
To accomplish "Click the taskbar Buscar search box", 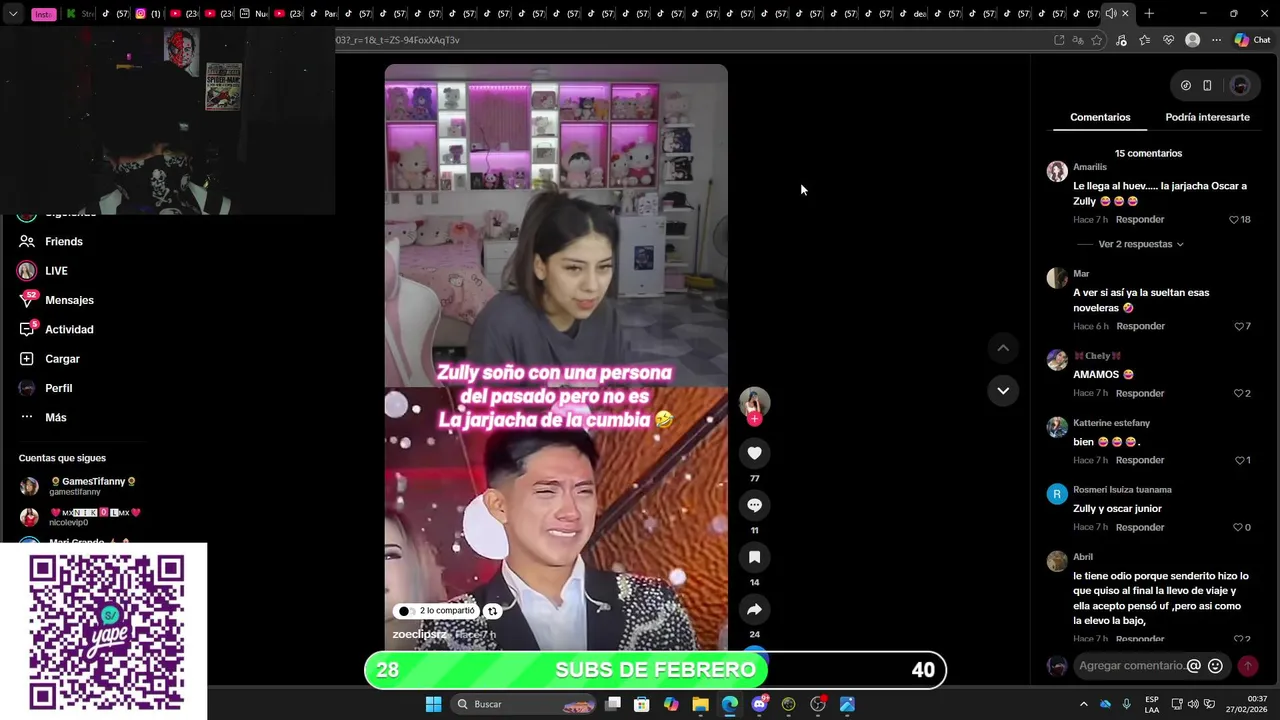I will pyautogui.click(x=524, y=704).
